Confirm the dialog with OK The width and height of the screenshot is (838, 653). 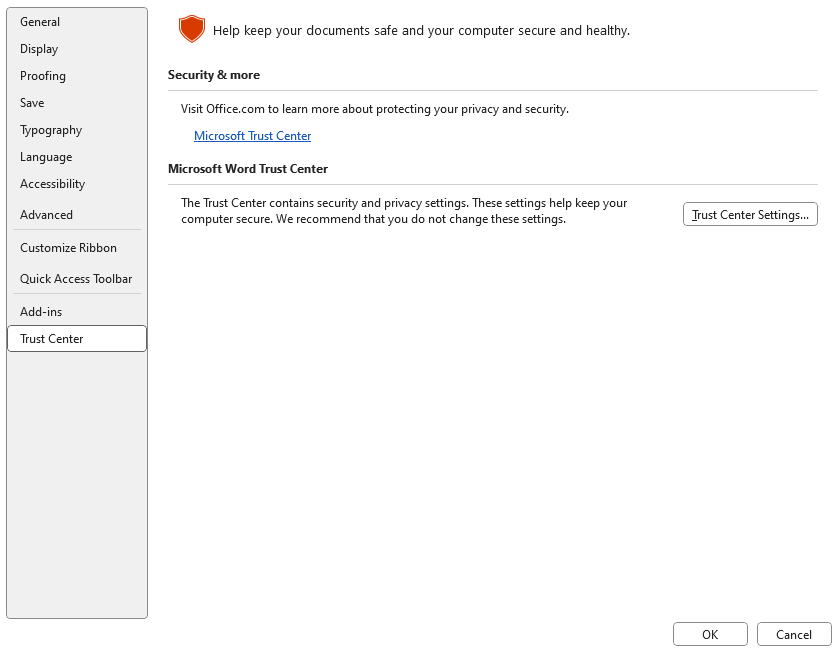[x=710, y=634]
